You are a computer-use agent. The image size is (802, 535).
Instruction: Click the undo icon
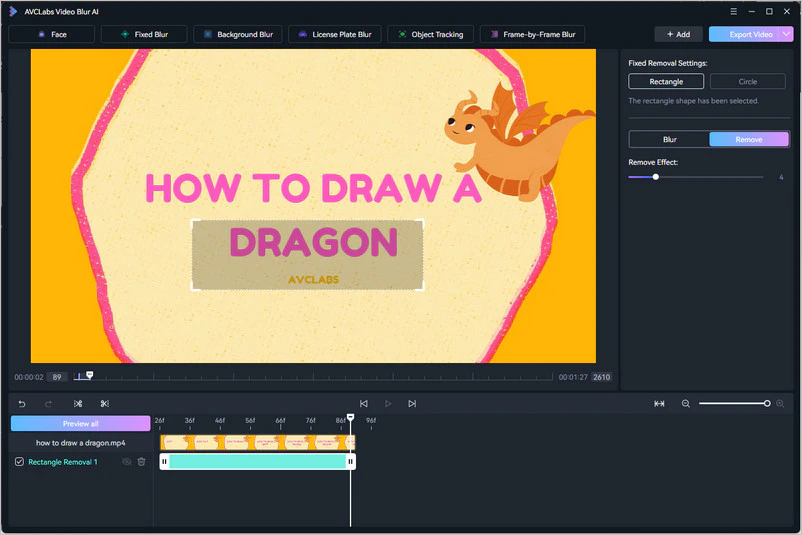click(22, 404)
